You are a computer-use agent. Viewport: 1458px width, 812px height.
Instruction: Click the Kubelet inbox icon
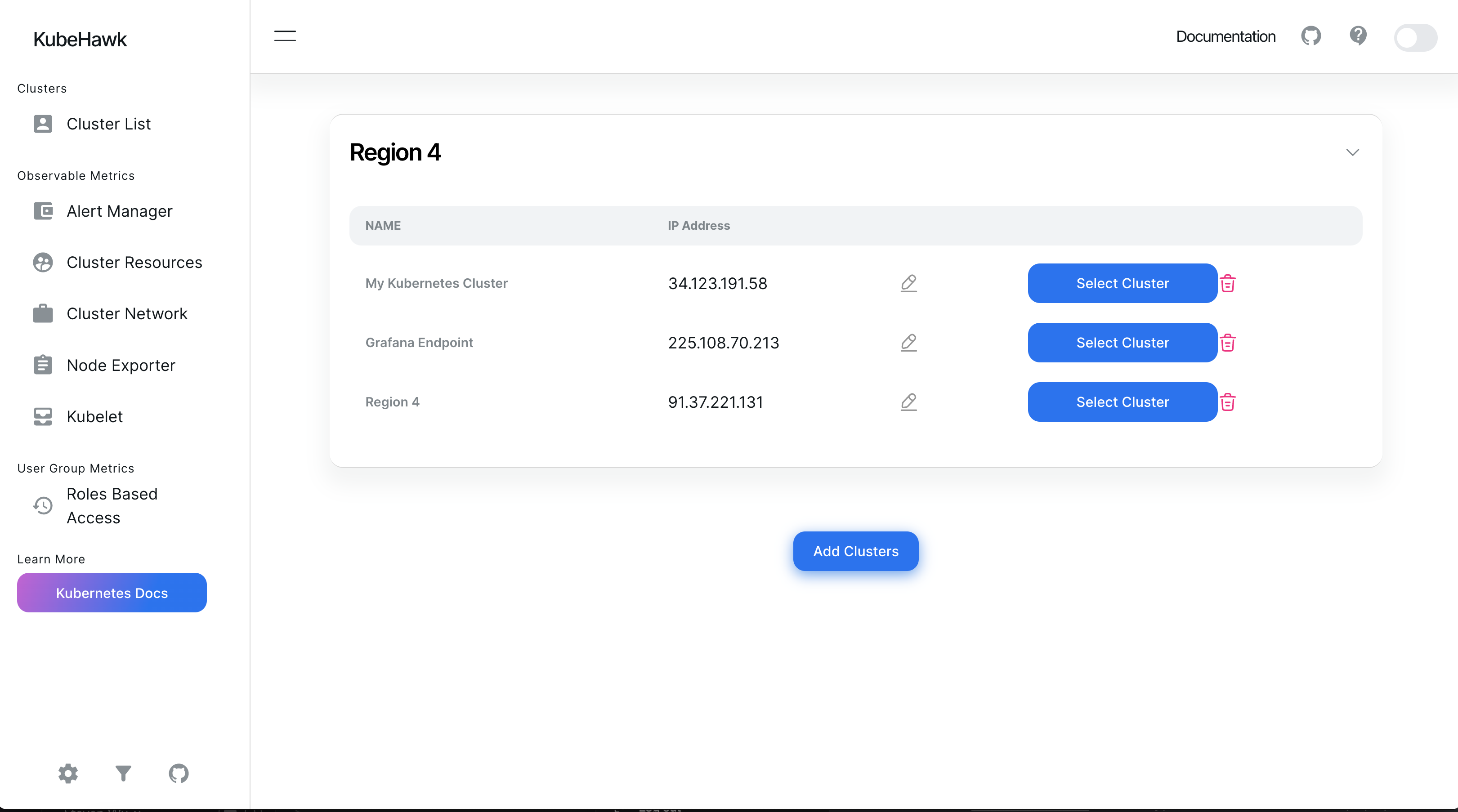point(43,416)
